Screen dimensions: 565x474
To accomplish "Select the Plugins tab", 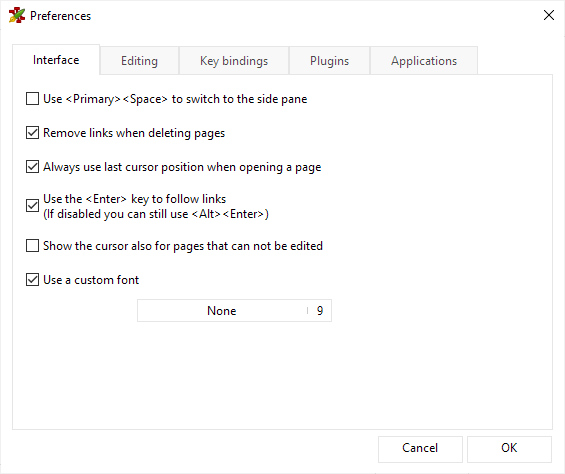I will pos(329,61).
